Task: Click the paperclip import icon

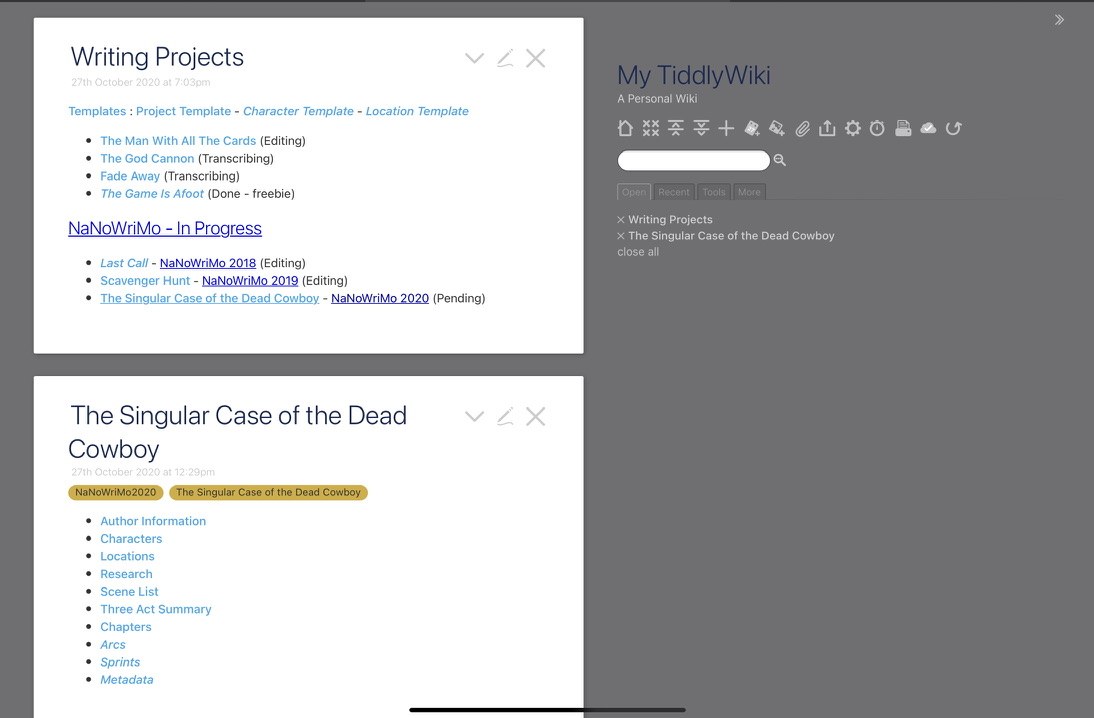Action: tap(802, 128)
